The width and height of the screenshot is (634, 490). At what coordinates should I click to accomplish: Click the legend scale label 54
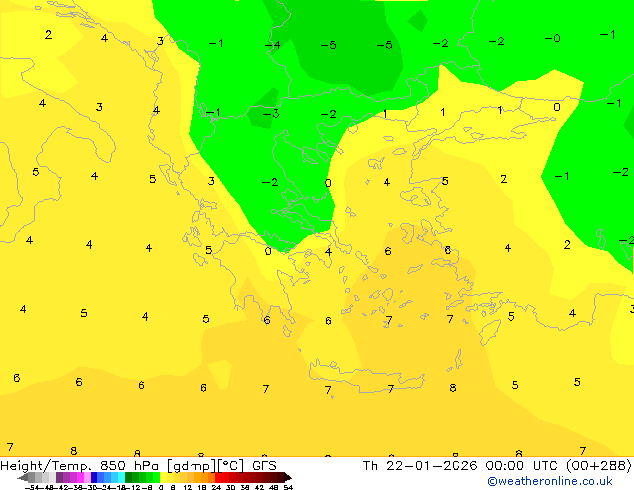pyautogui.click(x=287, y=487)
